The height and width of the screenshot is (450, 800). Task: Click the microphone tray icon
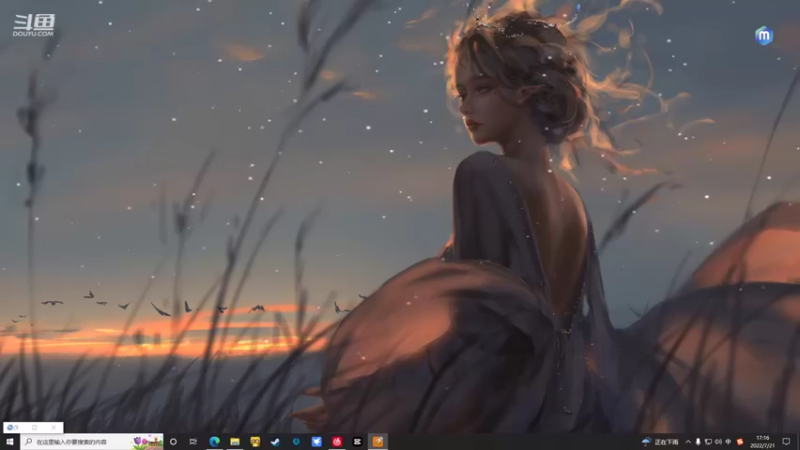[698, 442]
